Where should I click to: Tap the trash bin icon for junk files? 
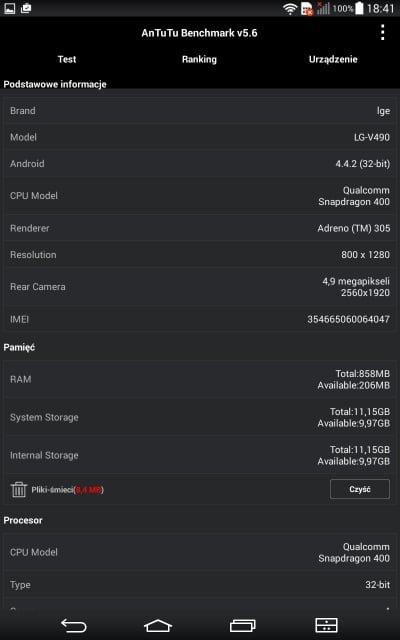[18, 489]
